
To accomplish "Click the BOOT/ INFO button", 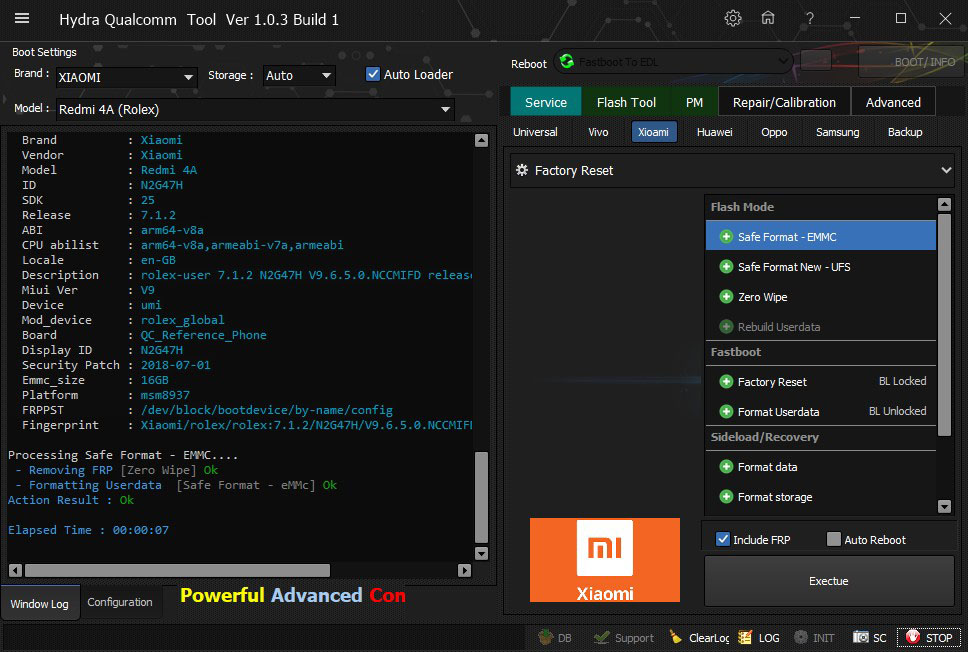I will (x=912, y=62).
